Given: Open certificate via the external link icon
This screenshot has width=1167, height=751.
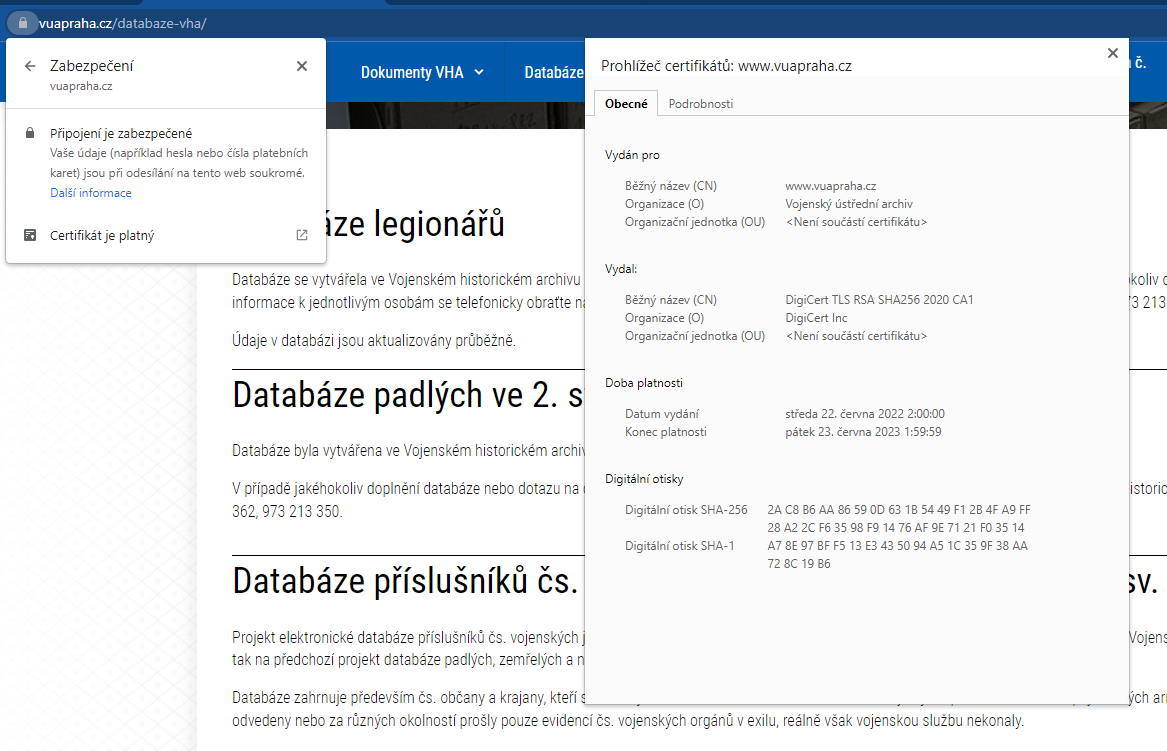Looking at the screenshot, I should [302, 236].
